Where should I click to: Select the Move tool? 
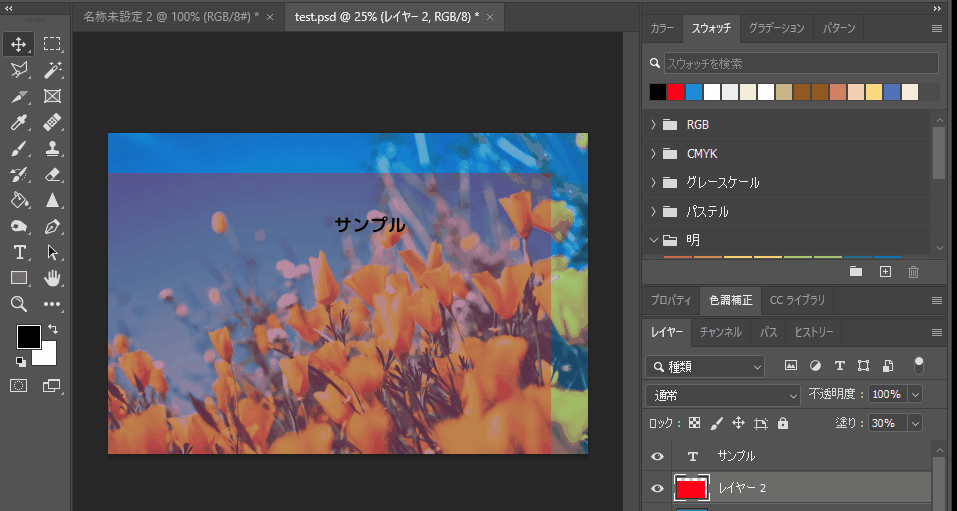18,44
